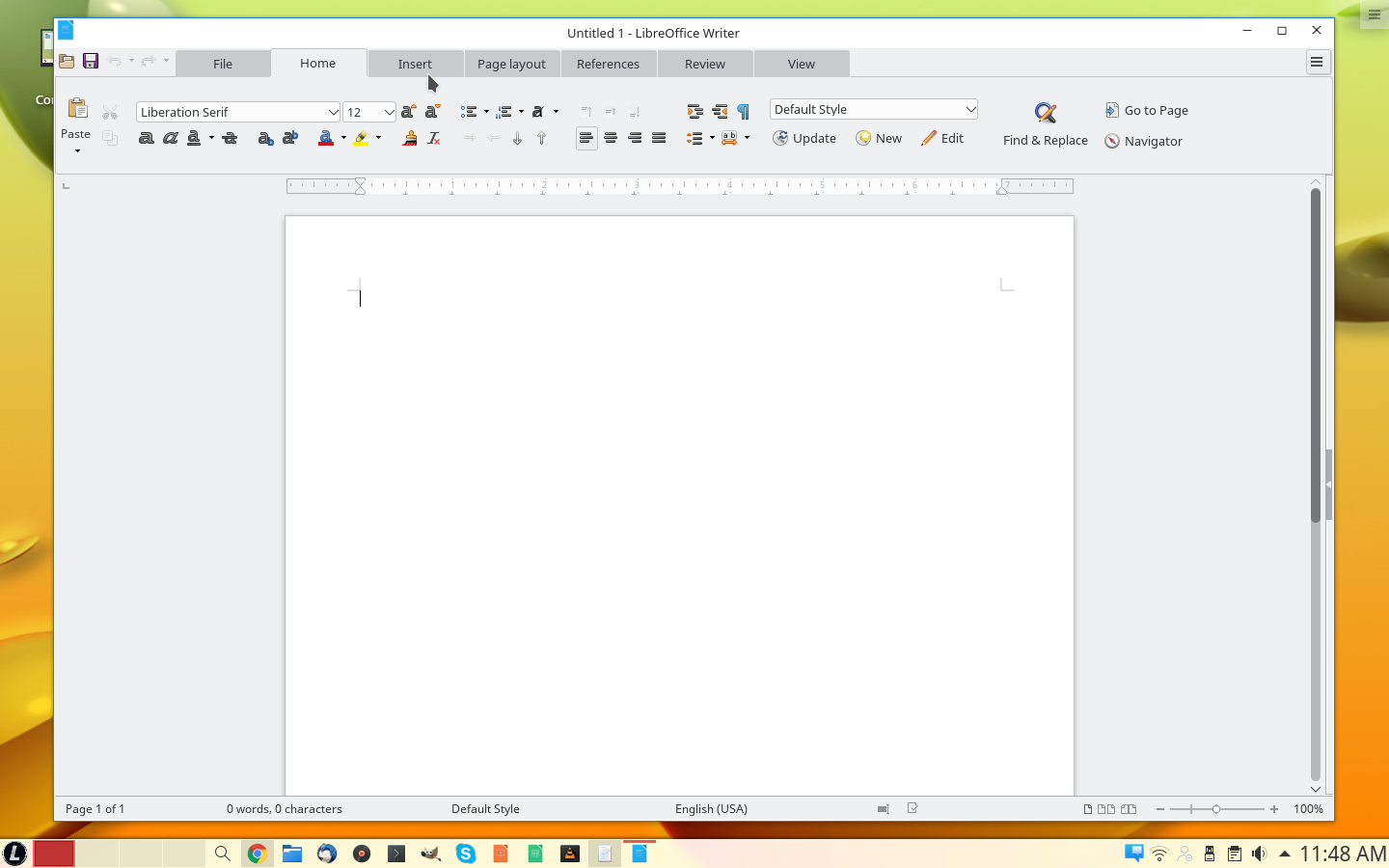Screen dimensions: 1389x868
Task: Toggle justified paragraph alignment
Action: click(659, 138)
